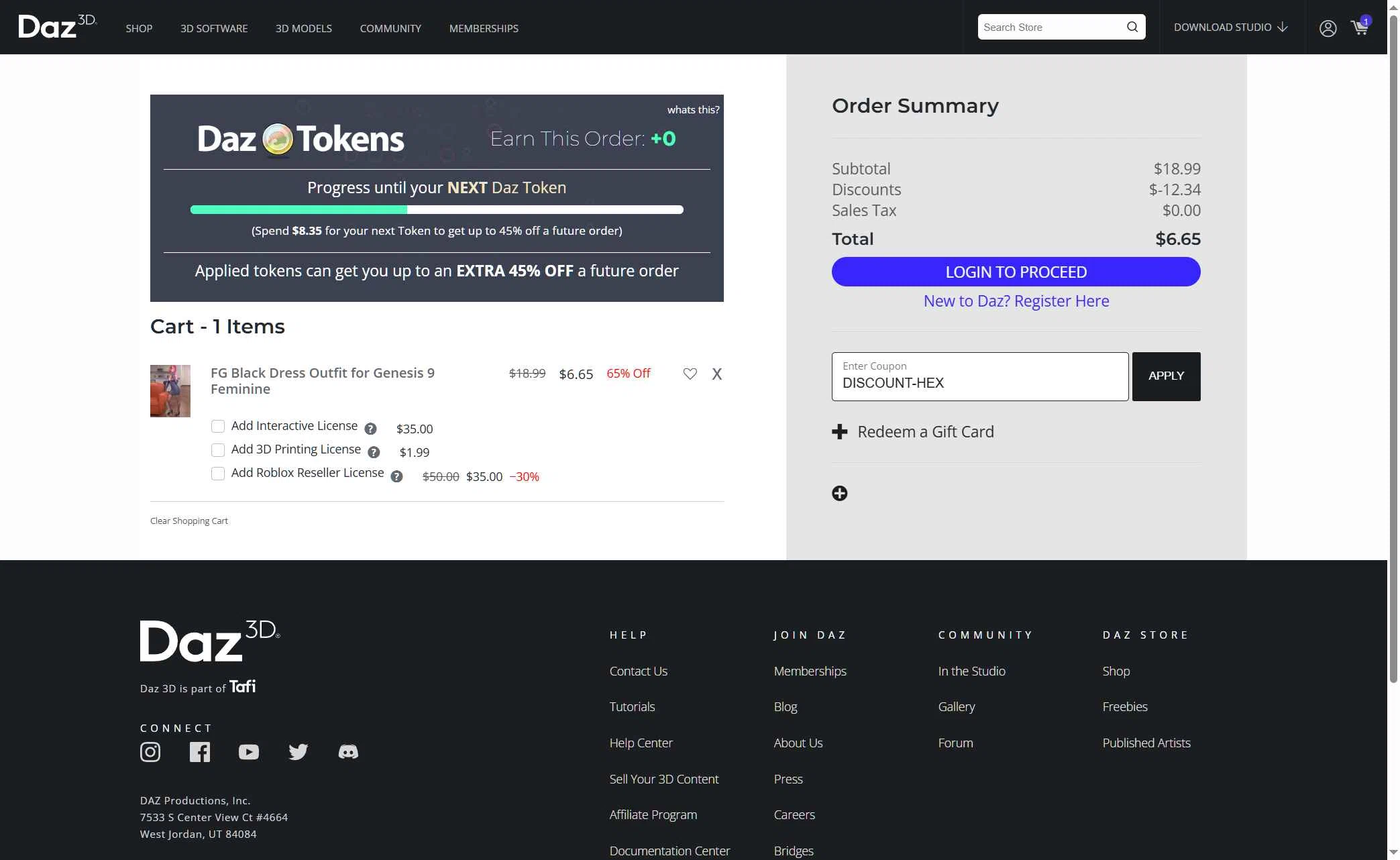Screen dimensions: 1400x860
Task: Expand the circled plus section below gift card
Action: [x=839, y=494]
